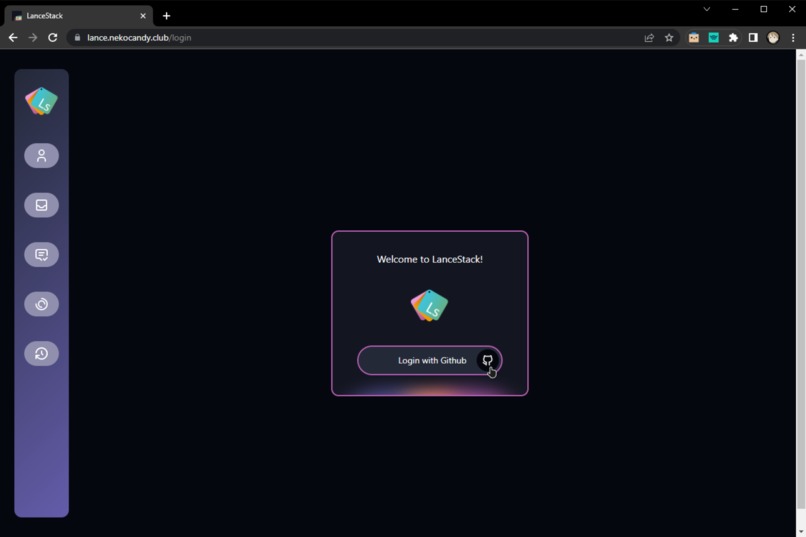This screenshot has width=806, height=537.
Task: Bookmark this page with star icon
Action: 669,38
